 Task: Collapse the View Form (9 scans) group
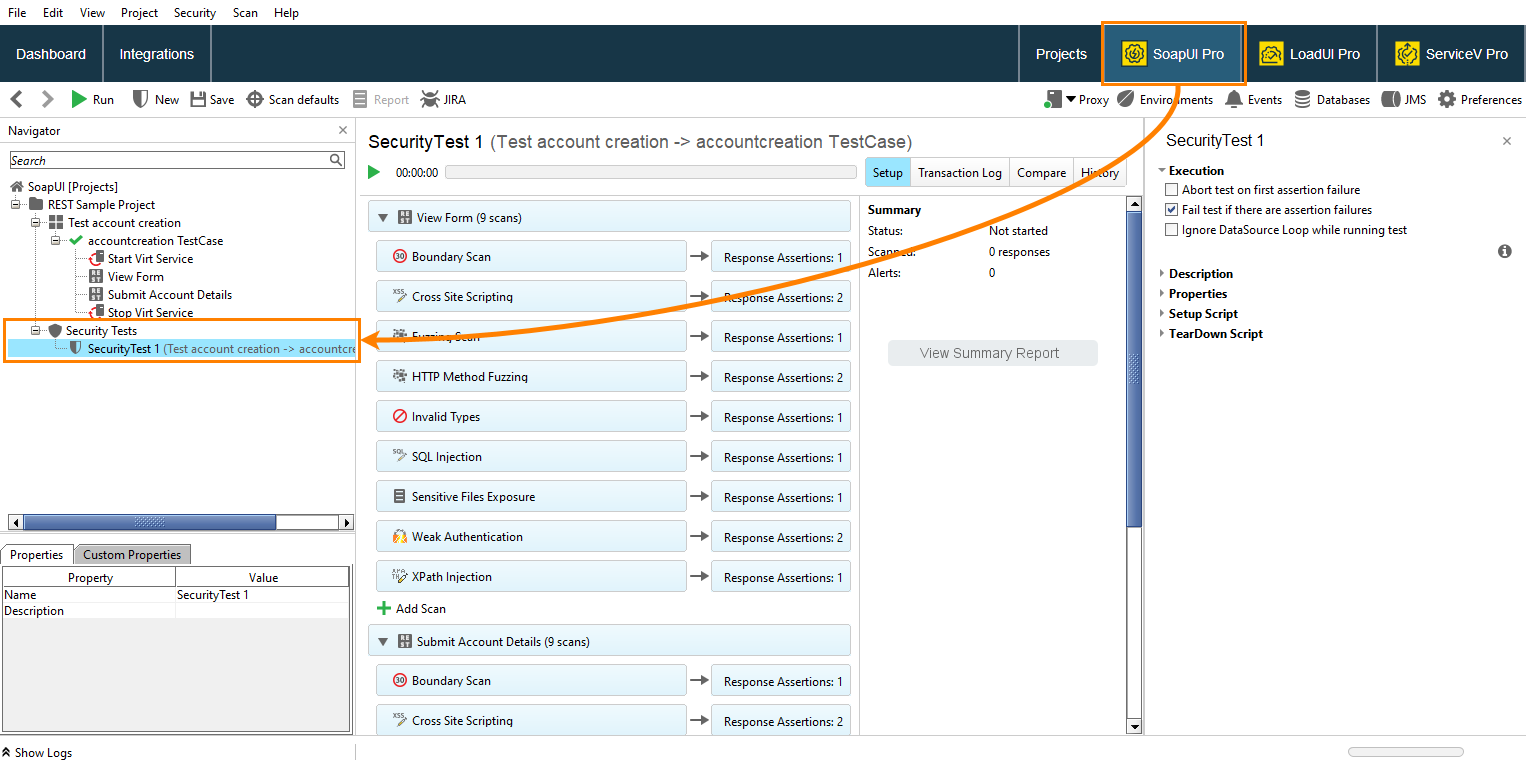coord(383,217)
